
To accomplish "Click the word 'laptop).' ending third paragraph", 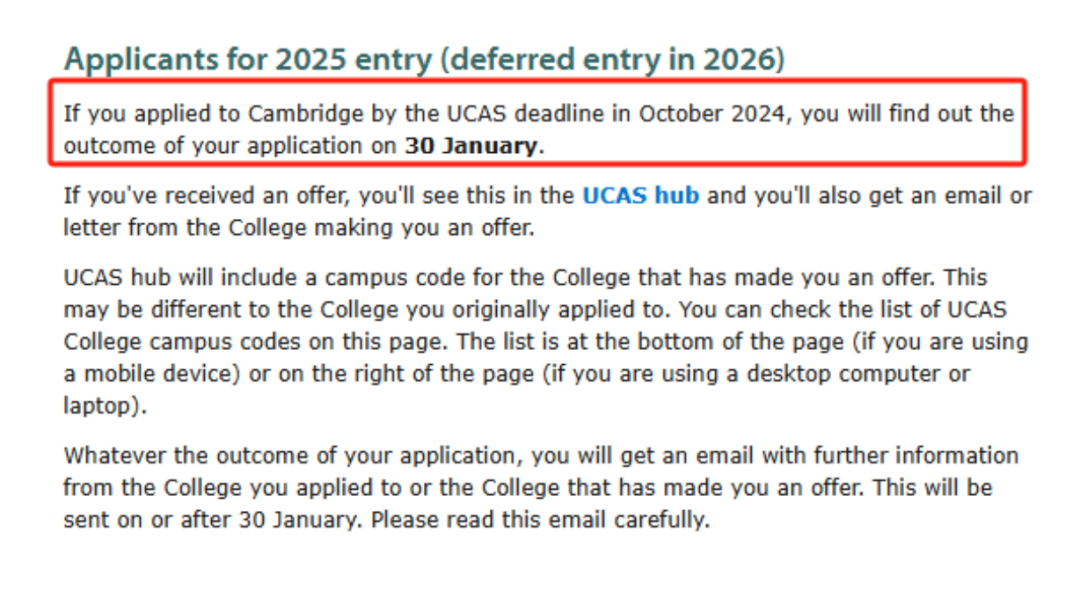I will [x=105, y=406].
